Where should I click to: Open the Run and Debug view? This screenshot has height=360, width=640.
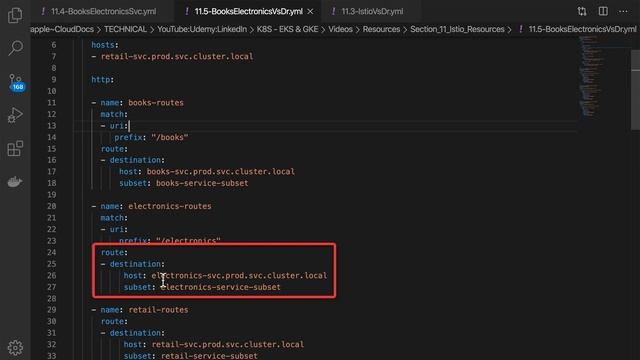tap(15, 115)
